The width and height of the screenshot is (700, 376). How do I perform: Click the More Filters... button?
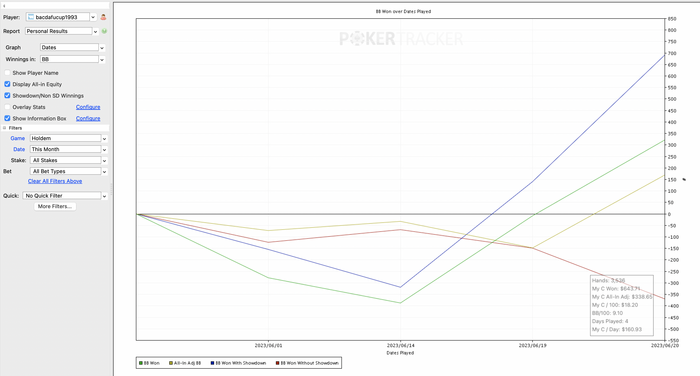pos(55,206)
